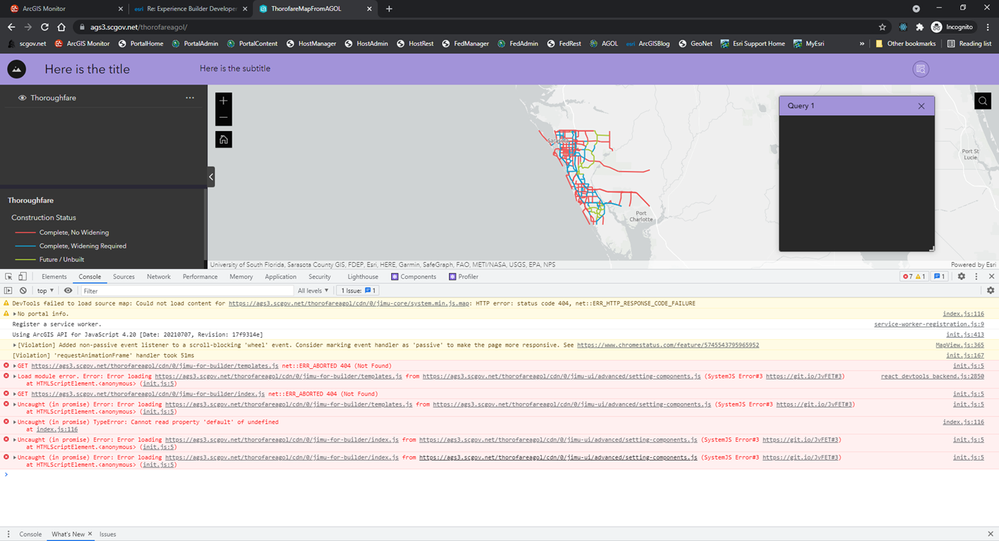Open the 'All levels' log level dropdown
Viewport: 999px width, 541px height.
tap(313, 291)
